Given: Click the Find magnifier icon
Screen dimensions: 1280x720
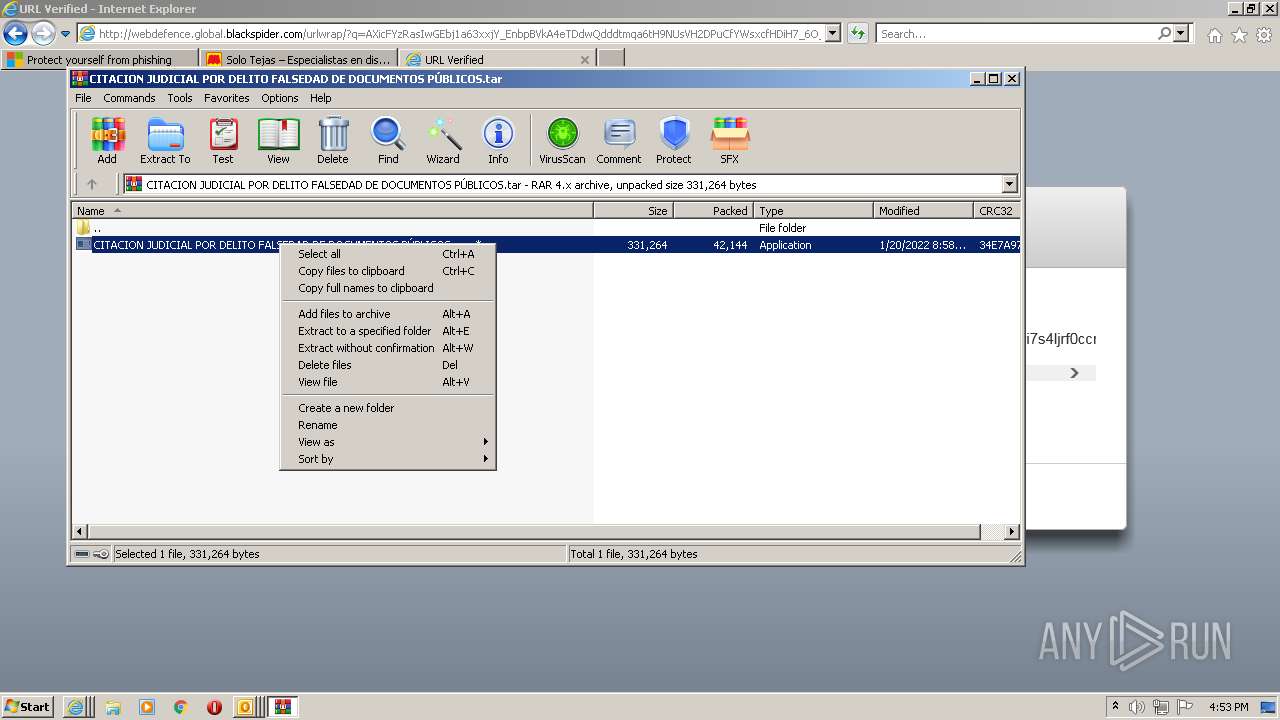Looking at the screenshot, I should (x=388, y=141).
